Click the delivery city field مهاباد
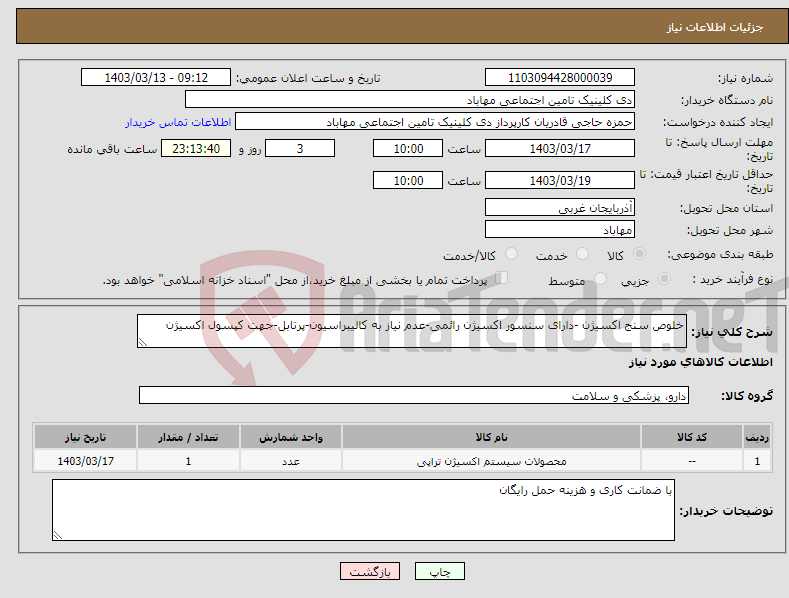The image size is (789, 598). point(560,230)
